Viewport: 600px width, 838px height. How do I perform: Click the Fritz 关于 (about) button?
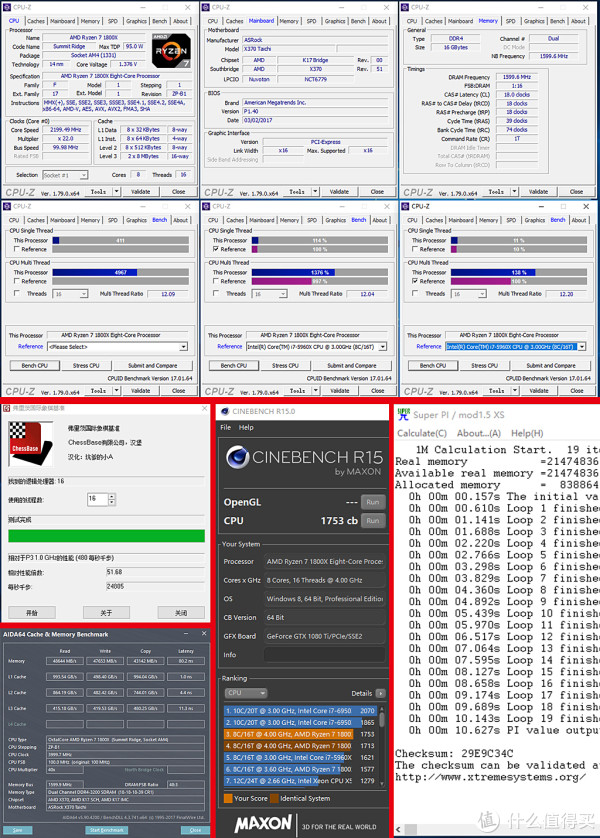[x=106, y=612]
